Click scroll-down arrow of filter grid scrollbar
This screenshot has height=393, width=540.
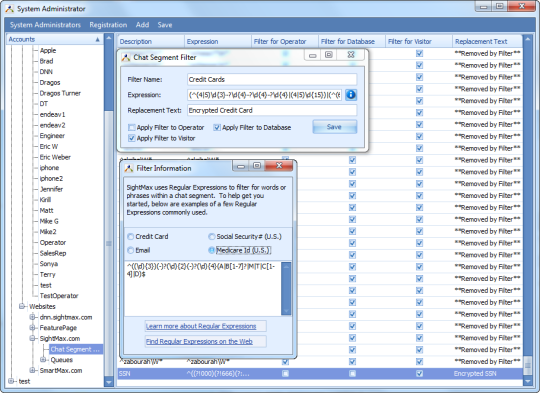[x=528, y=381]
